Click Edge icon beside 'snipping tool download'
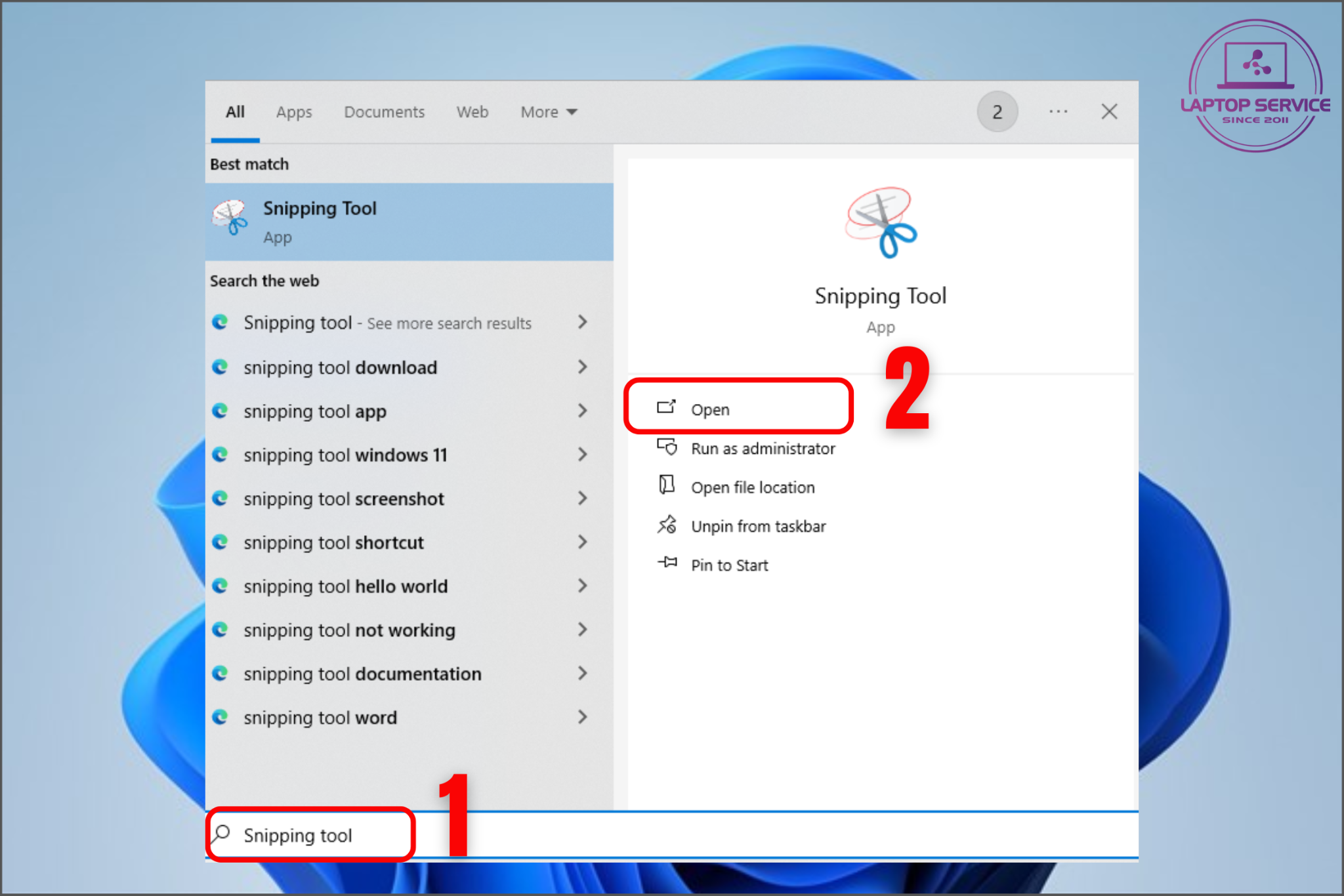Screen dimensions: 1344x896 (x=220, y=367)
